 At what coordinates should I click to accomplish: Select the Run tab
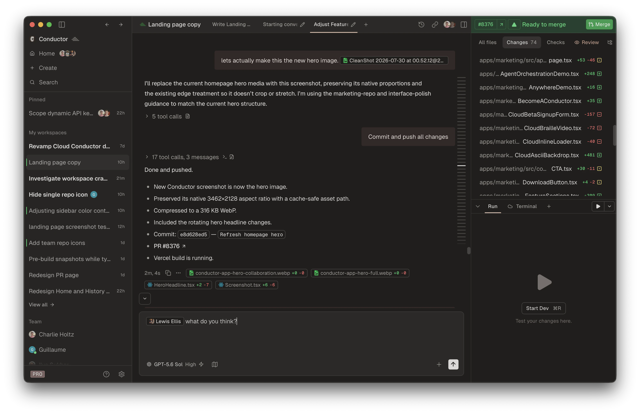[492, 206]
